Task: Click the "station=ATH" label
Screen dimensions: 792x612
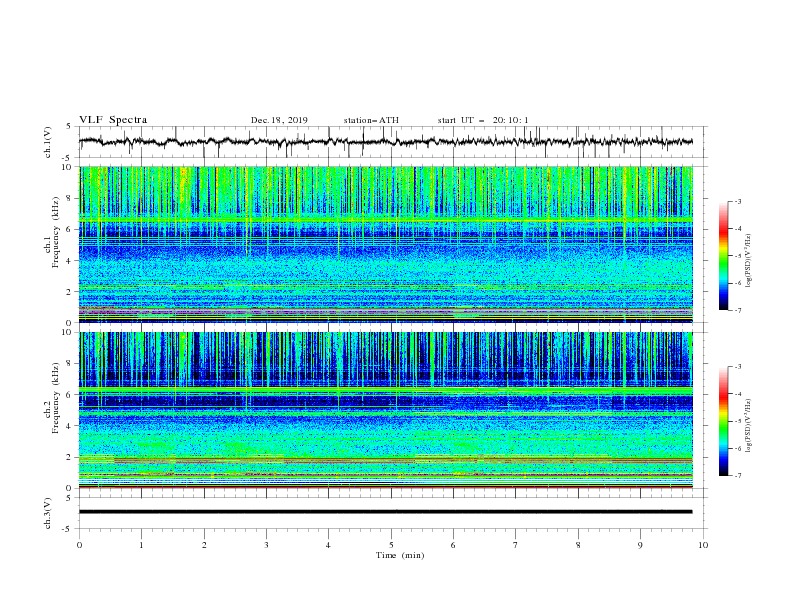Action: (371, 120)
